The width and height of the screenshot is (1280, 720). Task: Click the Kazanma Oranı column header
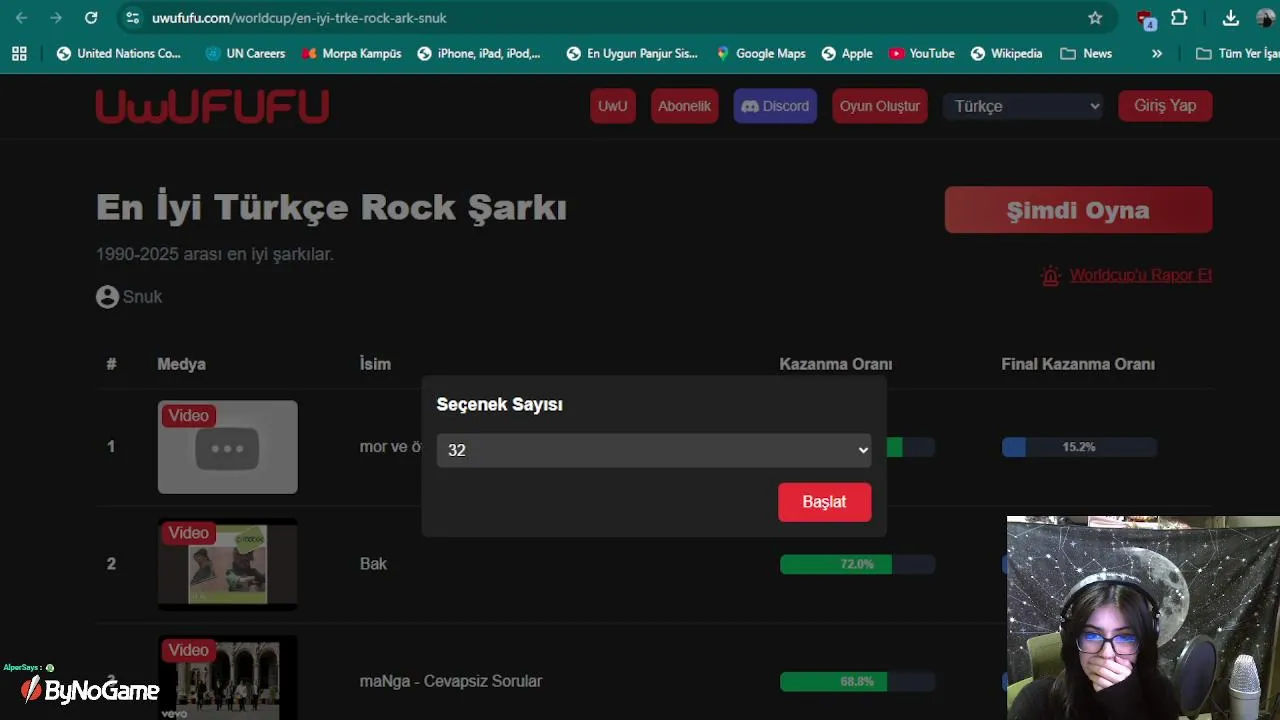click(x=836, y=364)
